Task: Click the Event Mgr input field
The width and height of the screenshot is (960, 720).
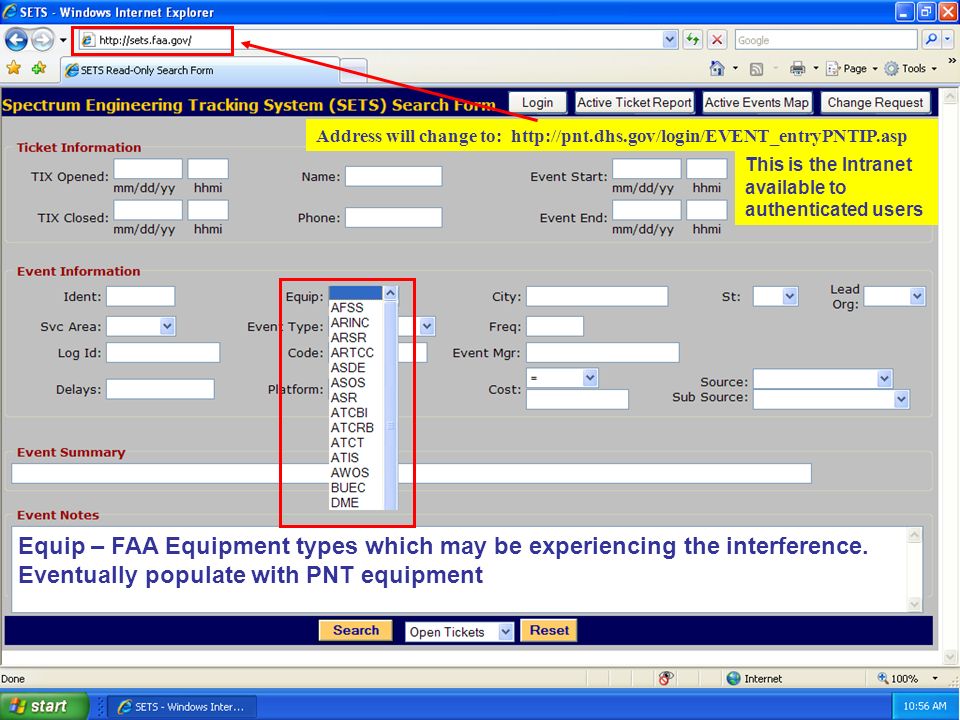Action: click(602, 353)
